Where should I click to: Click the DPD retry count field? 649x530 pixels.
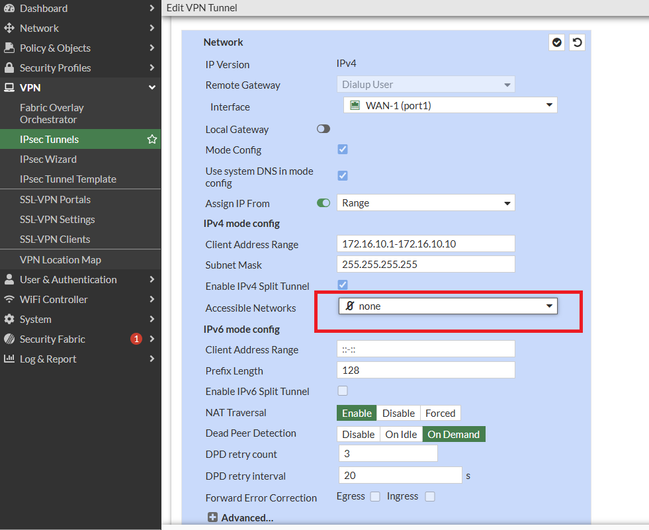388,453
